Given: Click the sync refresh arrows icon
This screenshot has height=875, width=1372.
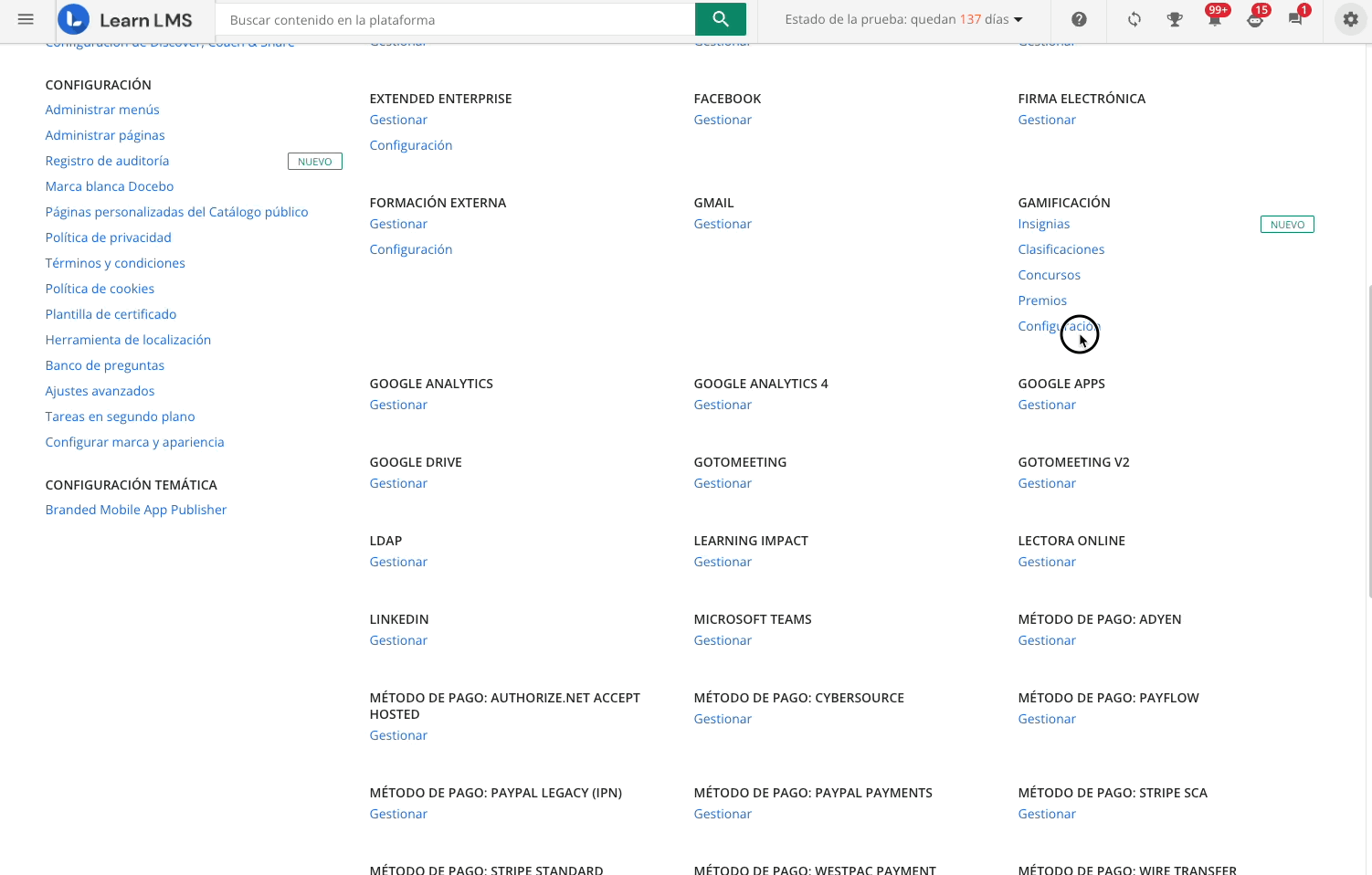Looking at the screenshot, I should pos(1134,19).
